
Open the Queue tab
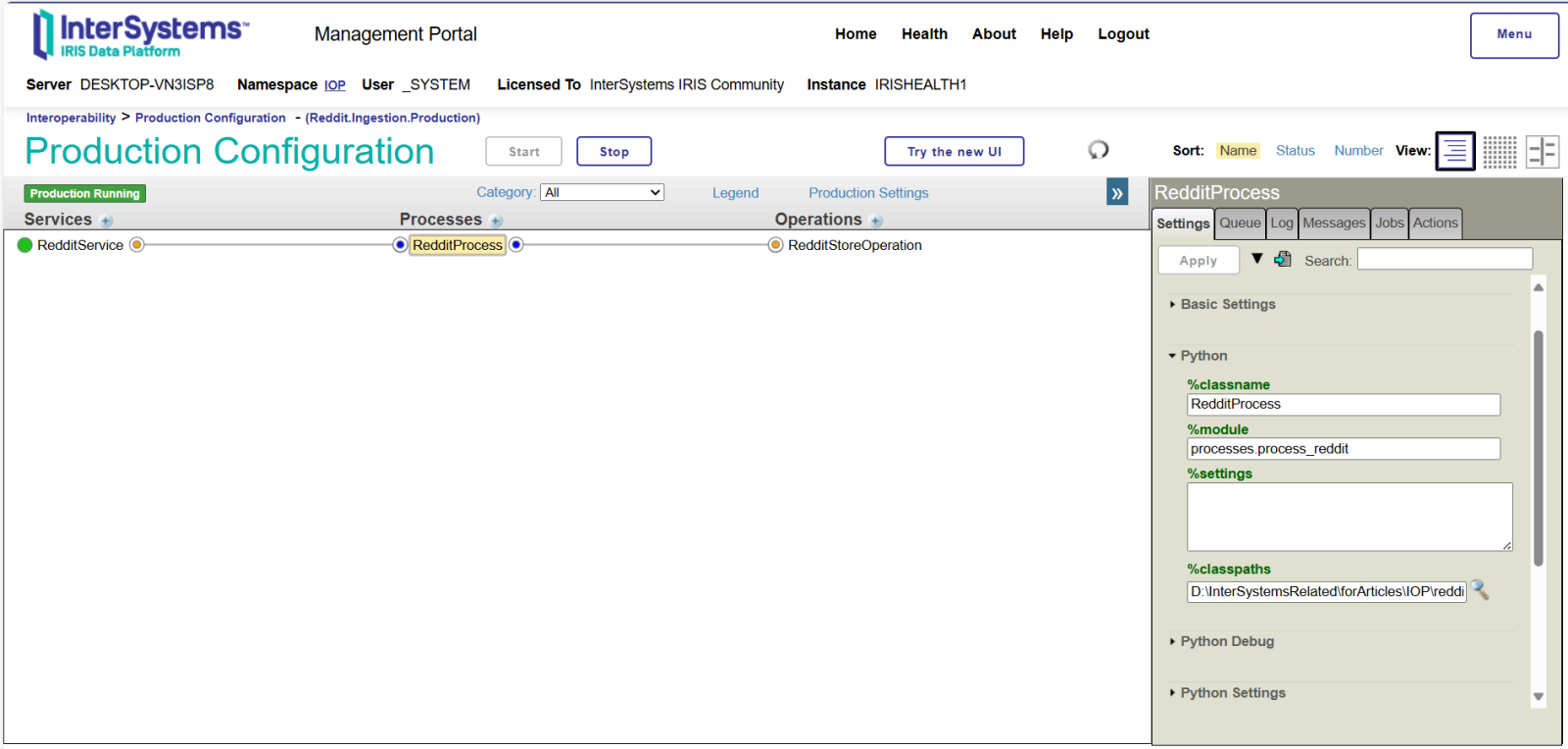pos(1240,224)
